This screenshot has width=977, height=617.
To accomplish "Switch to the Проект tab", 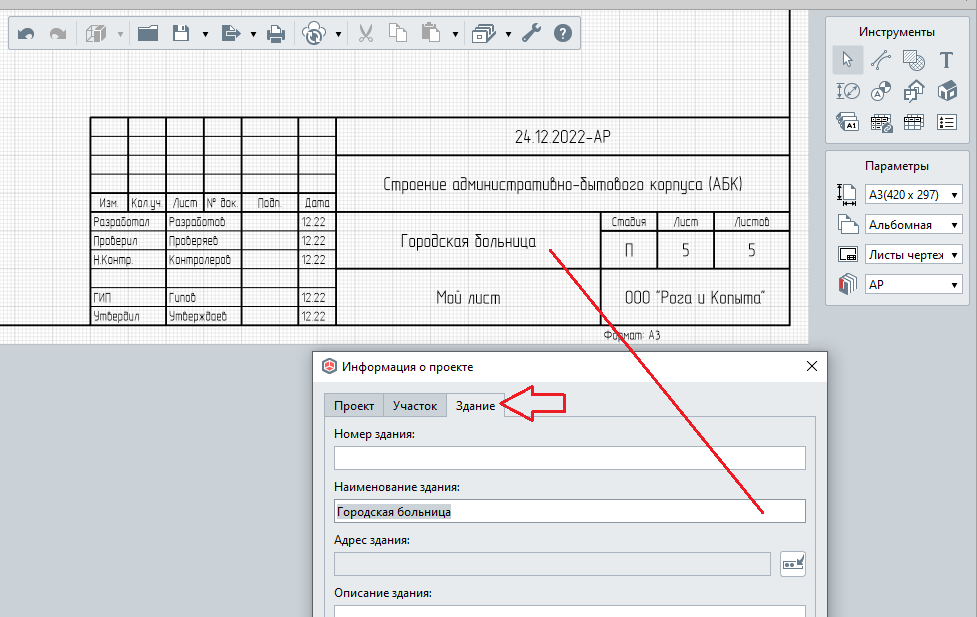I will pos(354,406).
